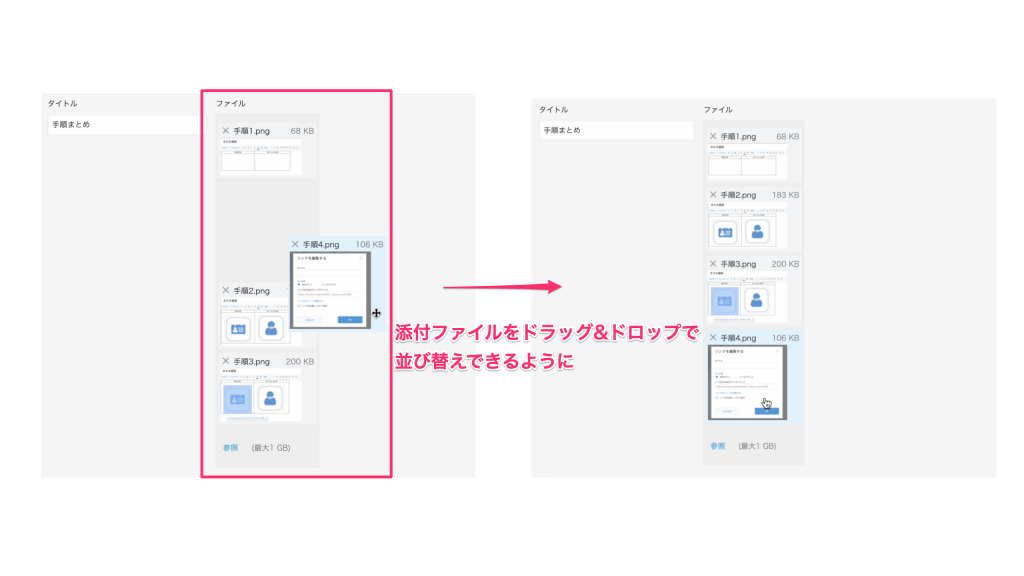Viewport: 1024px width, 576px height.
Task: Open the 手順3.png thumbnail in the left panel
Action: click(x=261, y=395)
